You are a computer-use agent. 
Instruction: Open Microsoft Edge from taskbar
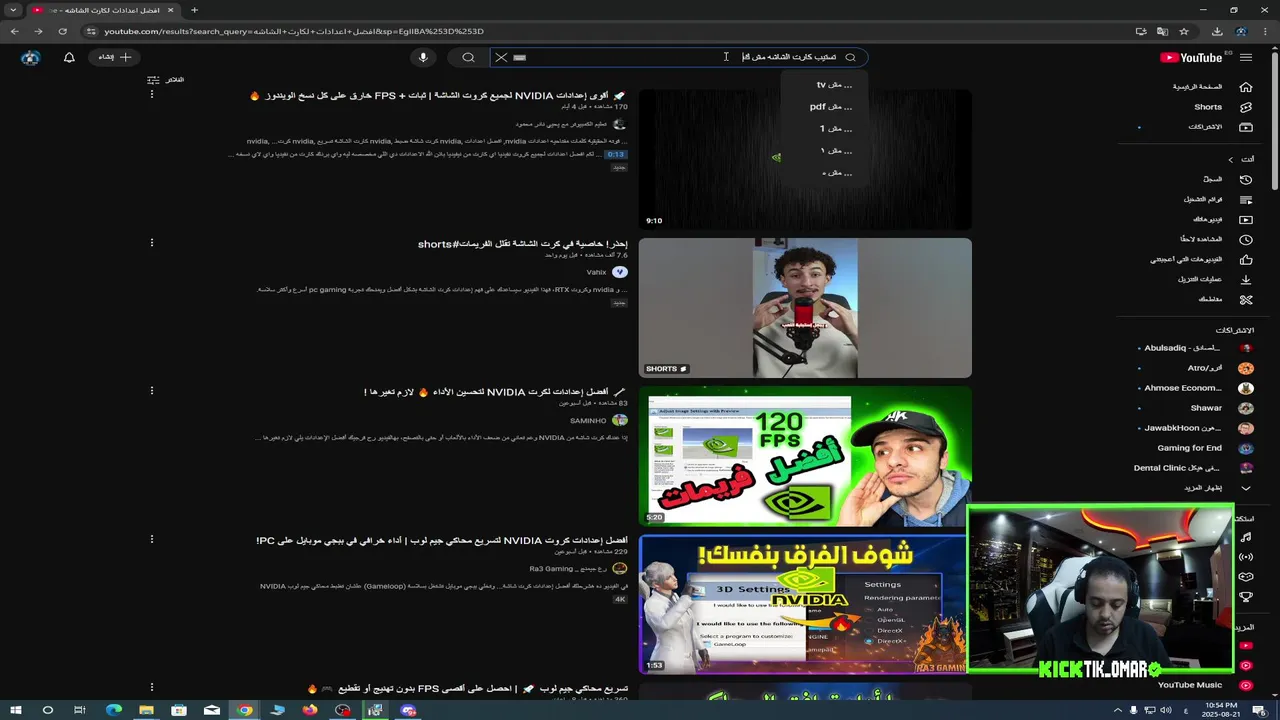(113, 710)
